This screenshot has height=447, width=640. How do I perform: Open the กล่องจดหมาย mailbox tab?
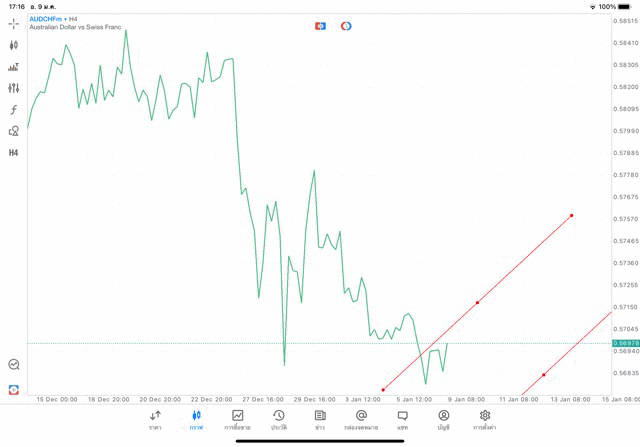361,420
